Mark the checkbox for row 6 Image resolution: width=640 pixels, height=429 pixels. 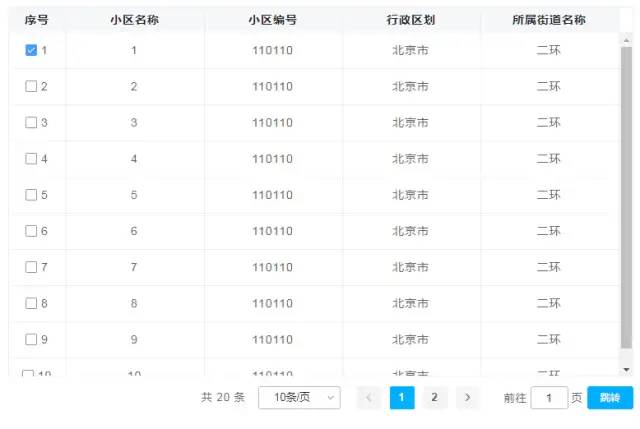click(x=30, y=230)
